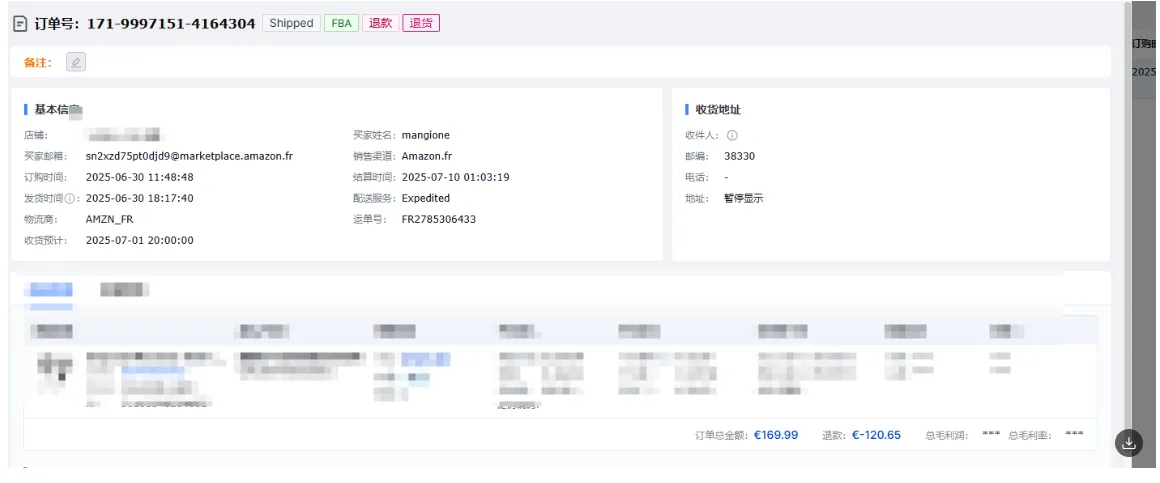Viewport: 1160px width, 483px height.
Task: Click order total €169.99
Action: pyautogui.click(x=776, y=435)
